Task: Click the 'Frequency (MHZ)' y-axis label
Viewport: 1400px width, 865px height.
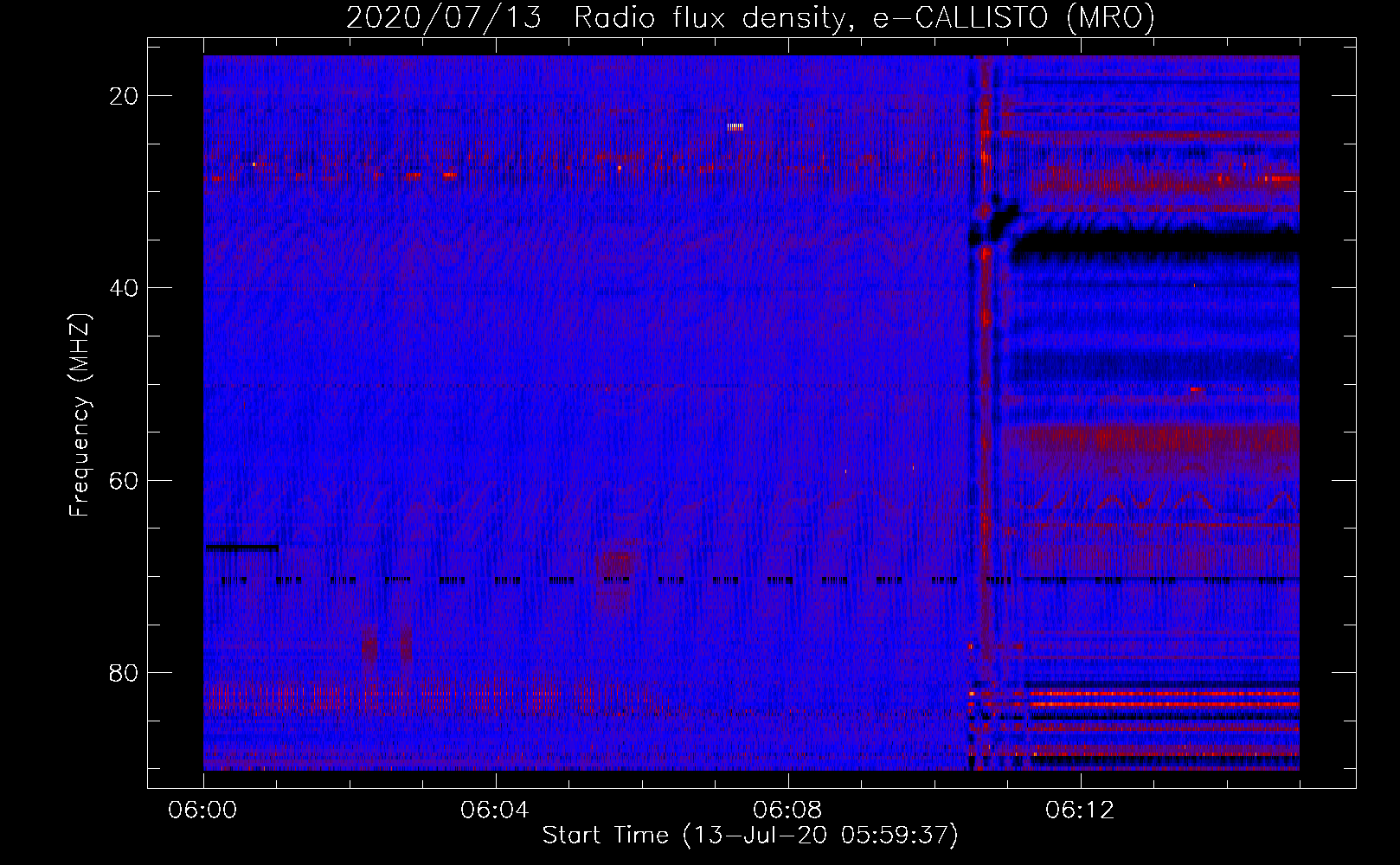Action: (80, 414)
